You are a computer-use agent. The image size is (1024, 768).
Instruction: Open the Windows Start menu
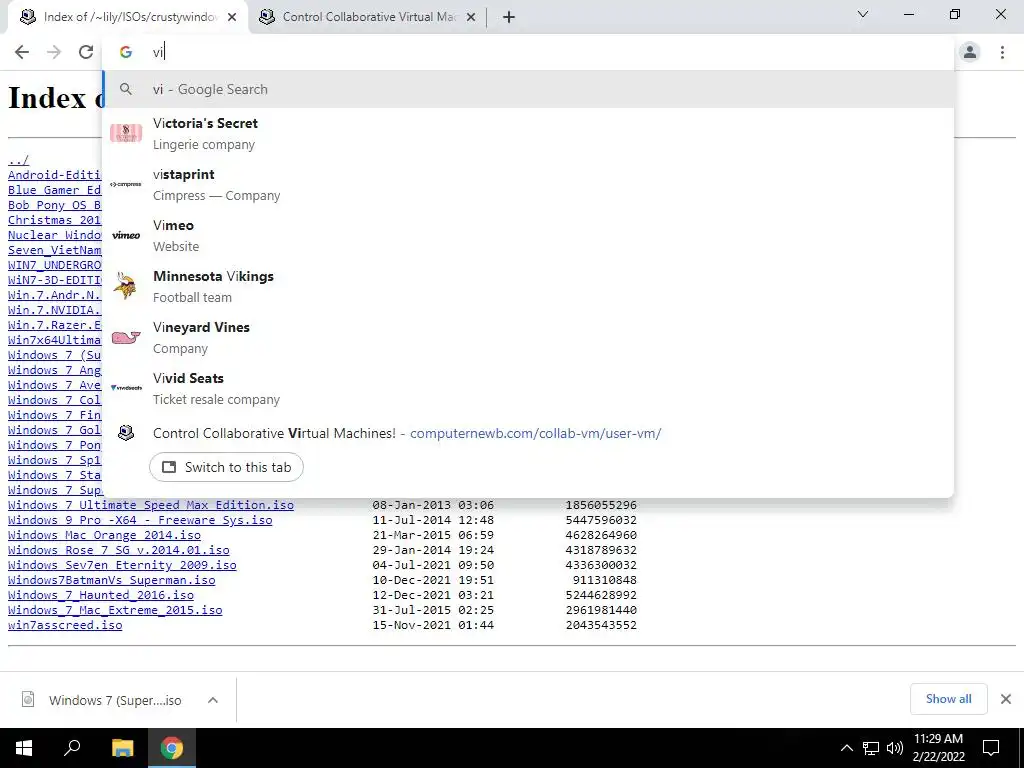click(24, 748)
